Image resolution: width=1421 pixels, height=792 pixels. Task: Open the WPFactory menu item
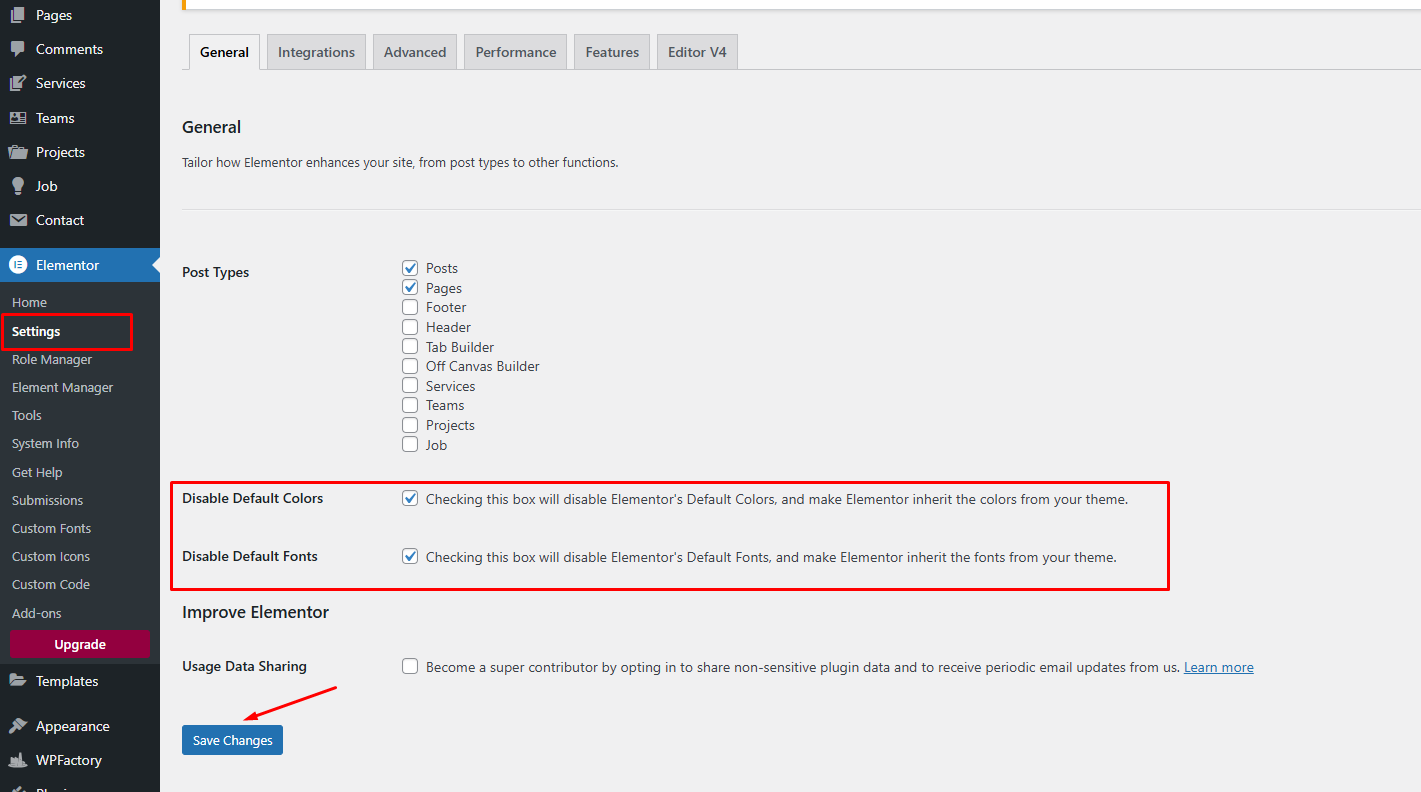80,760
